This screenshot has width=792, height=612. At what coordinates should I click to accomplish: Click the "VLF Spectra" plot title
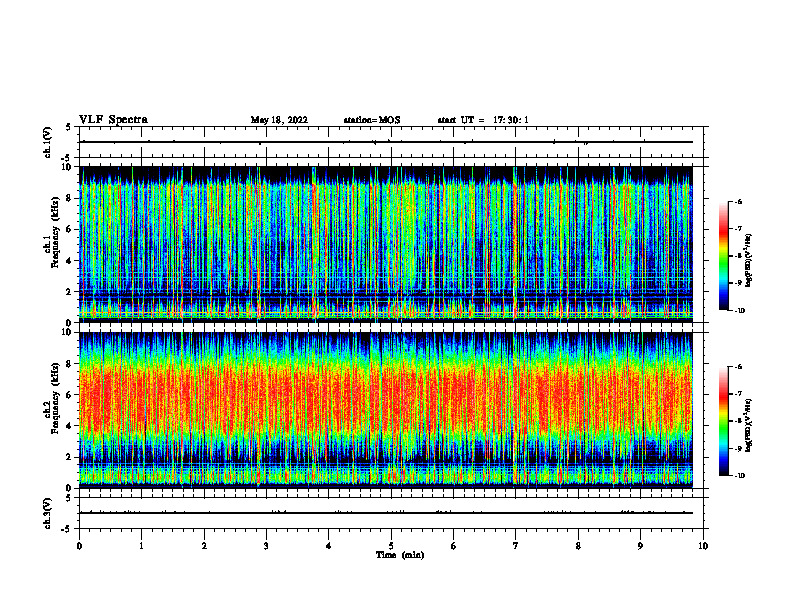click(x=113, y=120)
